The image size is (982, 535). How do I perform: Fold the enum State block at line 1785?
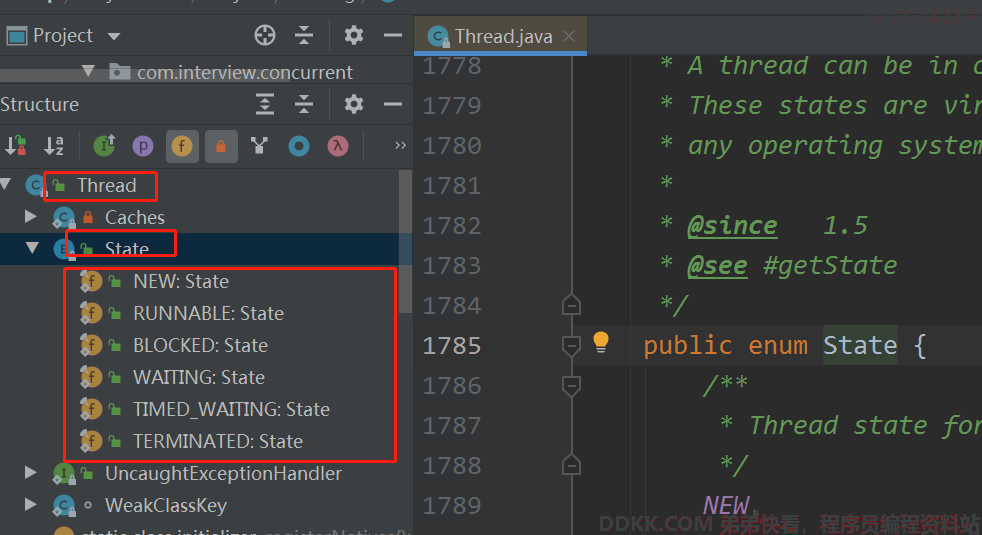click(571, 345)
